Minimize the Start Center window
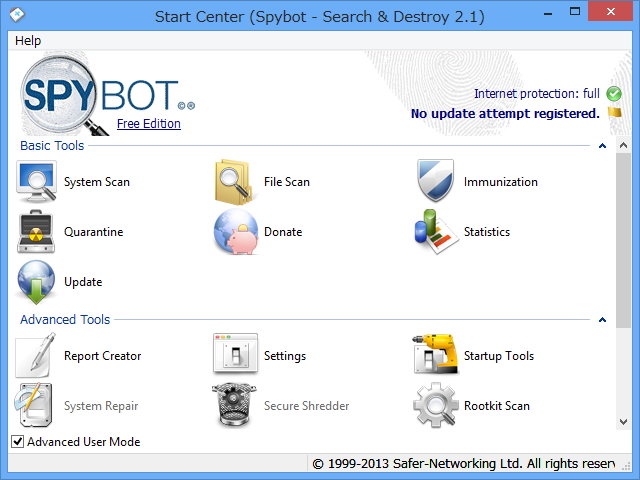The width and height of the screenshot is (640, 480). click(x=548, y=13)
